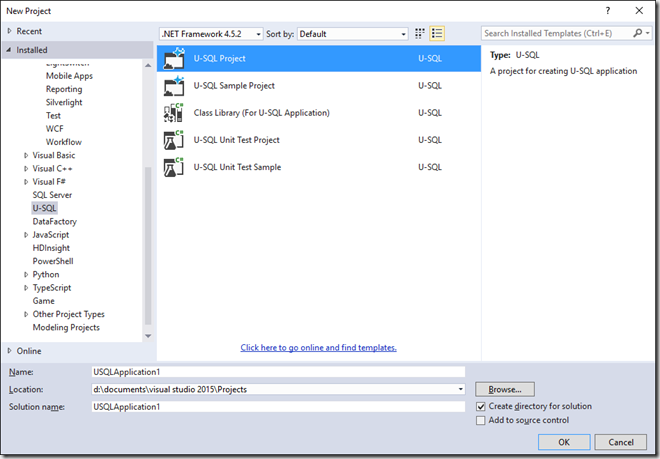Click the Name input field
This screenshot has width=660, height=459.
point(278,372)
